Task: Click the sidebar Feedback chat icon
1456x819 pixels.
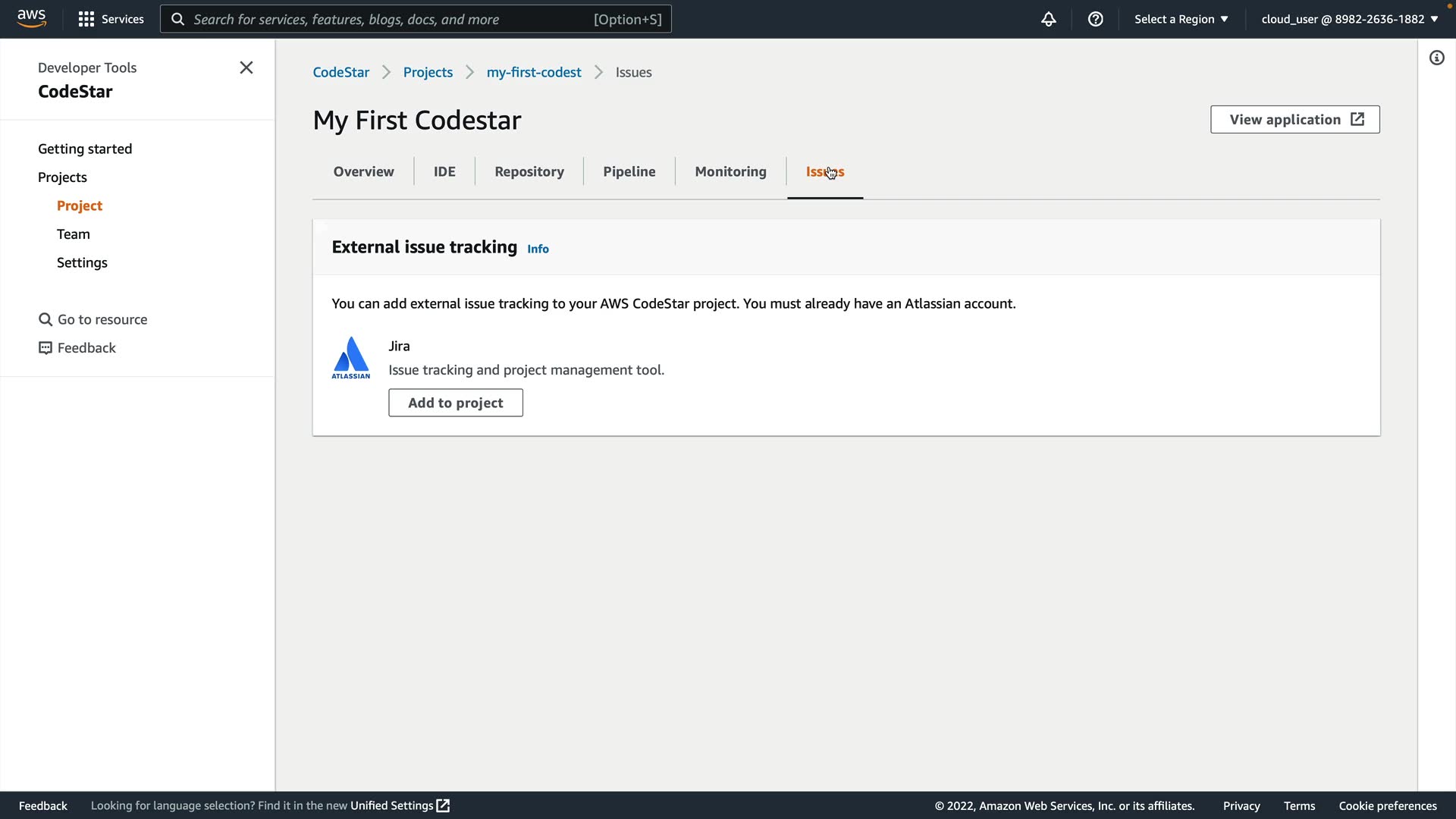Action: (45, 348)
